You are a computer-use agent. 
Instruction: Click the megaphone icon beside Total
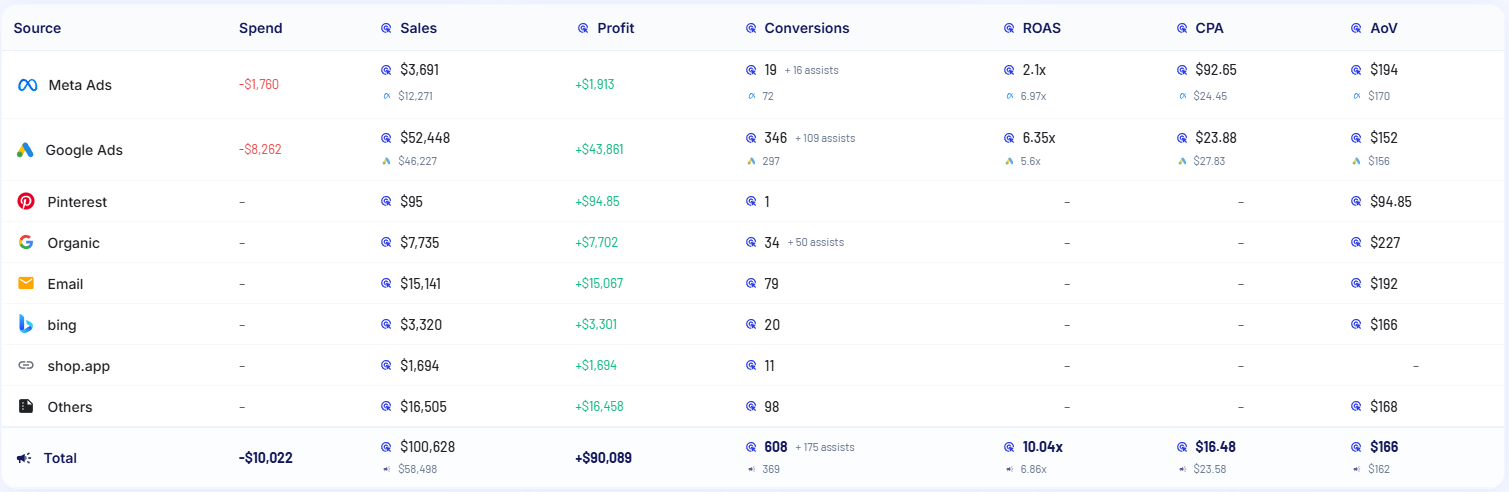click(24, 458)
